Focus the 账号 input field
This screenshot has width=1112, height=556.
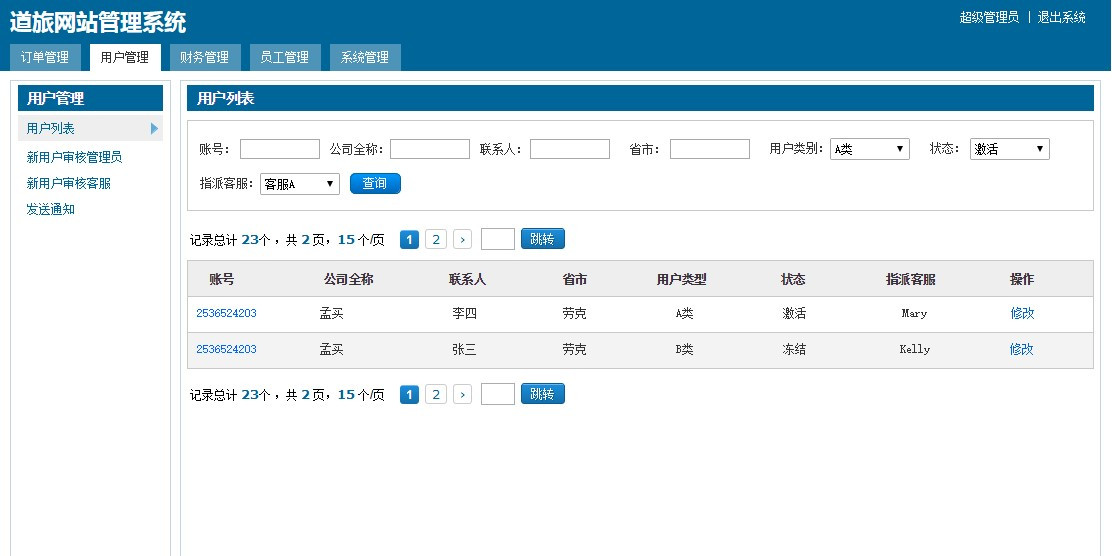[x=279, y=149]
